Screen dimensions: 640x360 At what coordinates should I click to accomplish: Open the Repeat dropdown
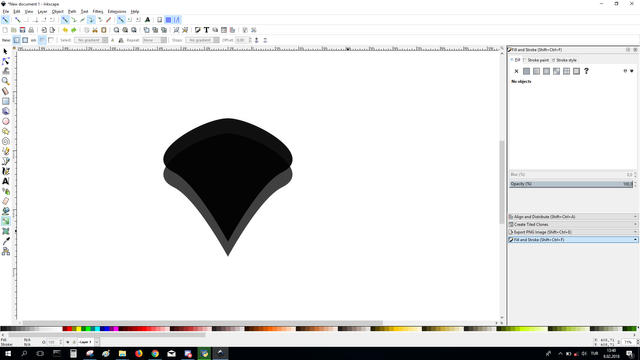(154, 40)
